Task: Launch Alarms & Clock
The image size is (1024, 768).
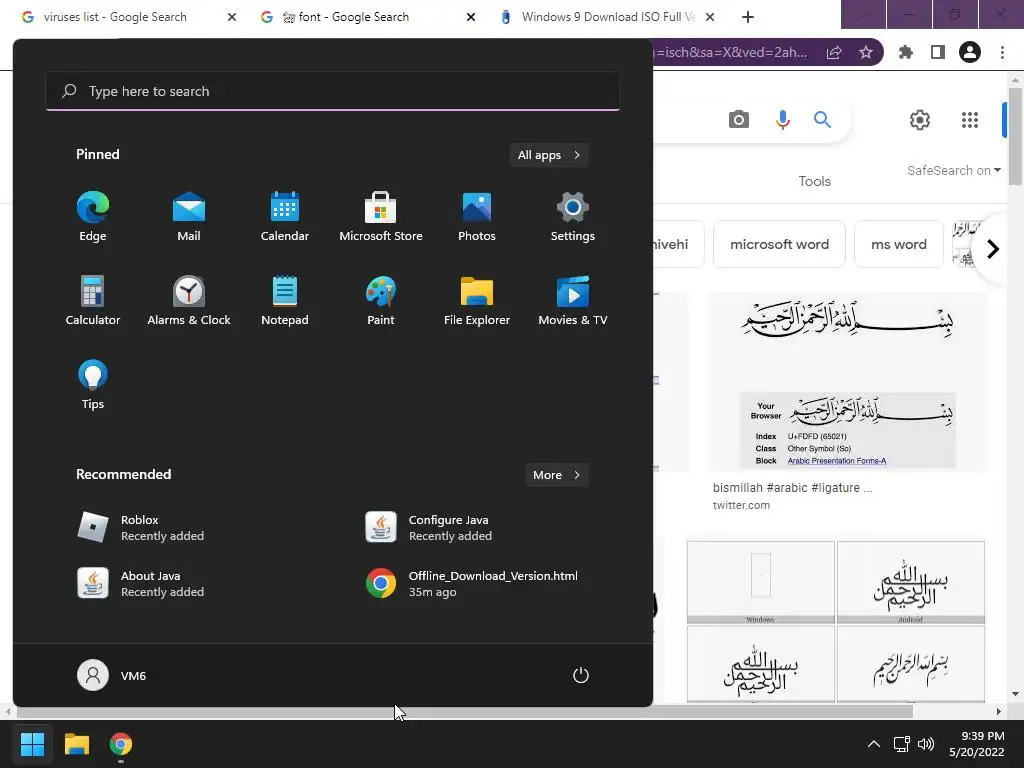Action: pos(189,300)
